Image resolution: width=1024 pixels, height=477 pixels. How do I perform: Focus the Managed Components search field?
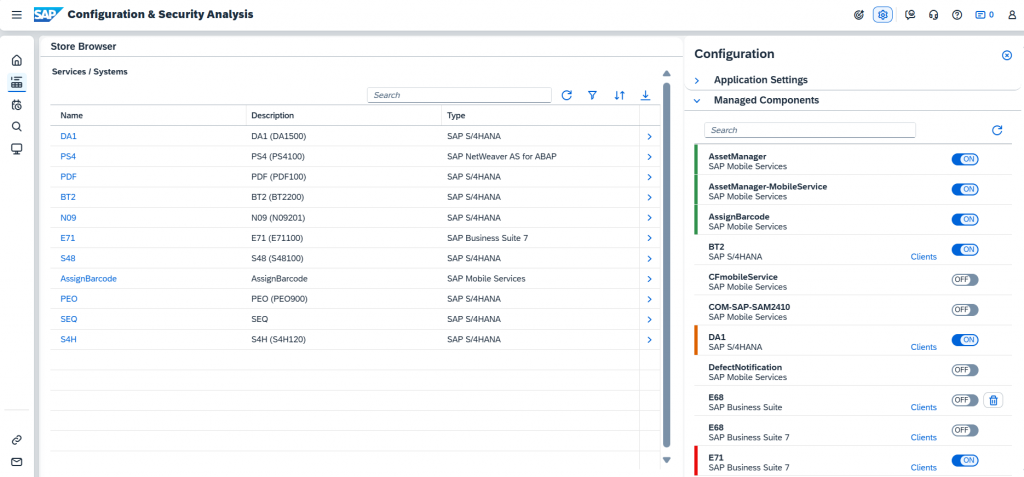[810, 130]
